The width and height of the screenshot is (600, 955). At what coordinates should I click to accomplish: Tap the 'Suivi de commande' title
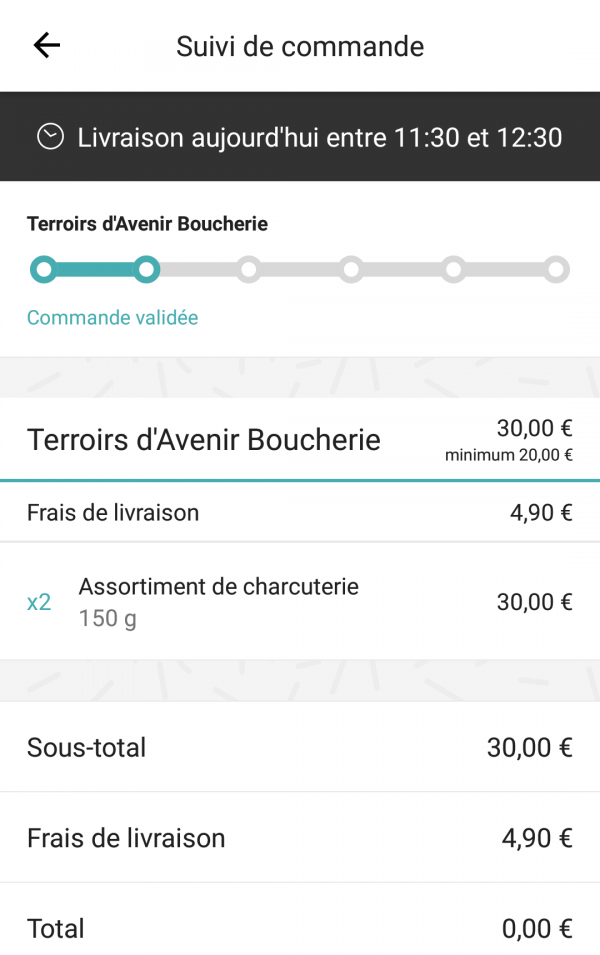point(300,46)
